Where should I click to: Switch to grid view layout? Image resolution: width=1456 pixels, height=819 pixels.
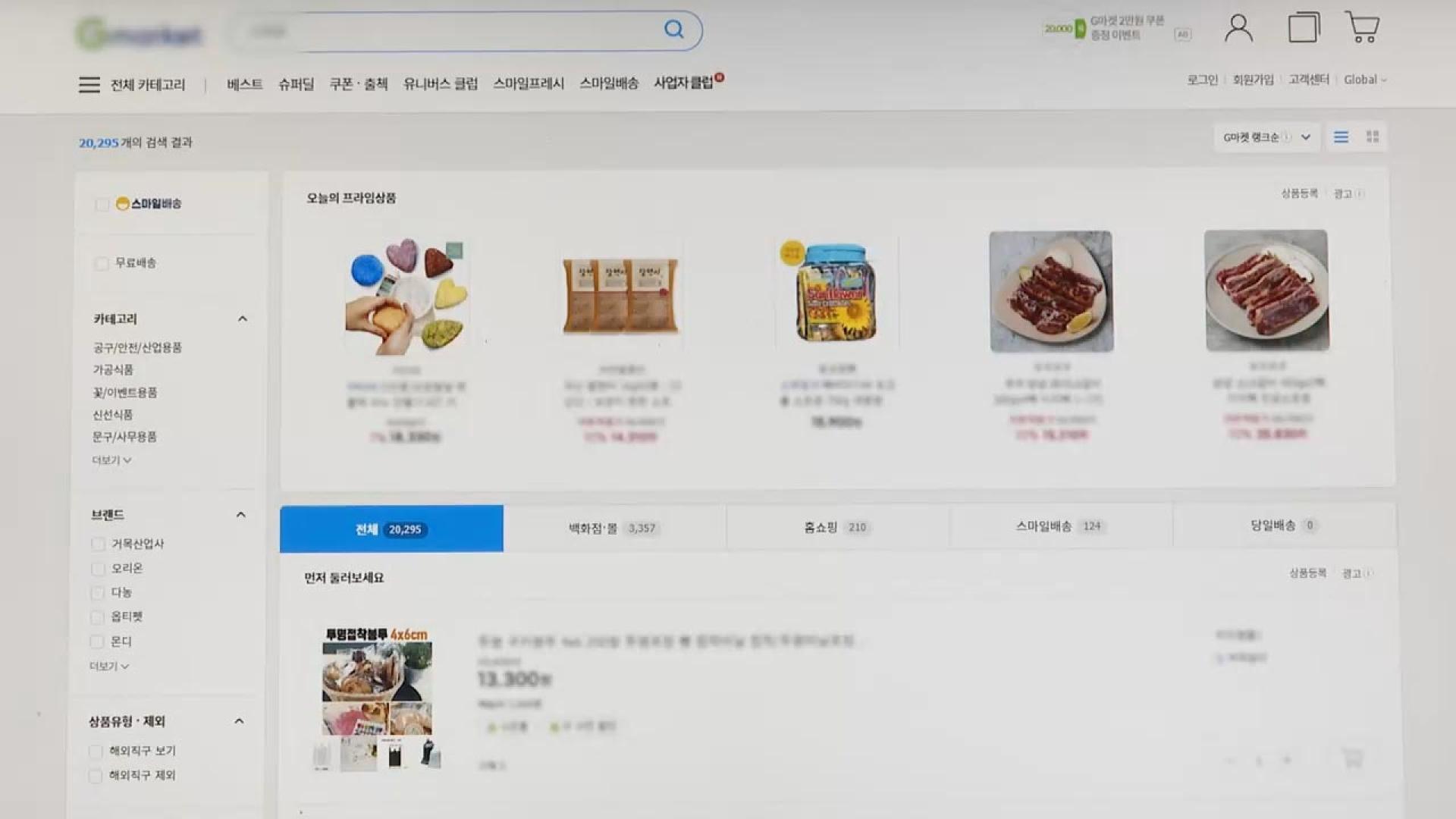point(1373,136)
